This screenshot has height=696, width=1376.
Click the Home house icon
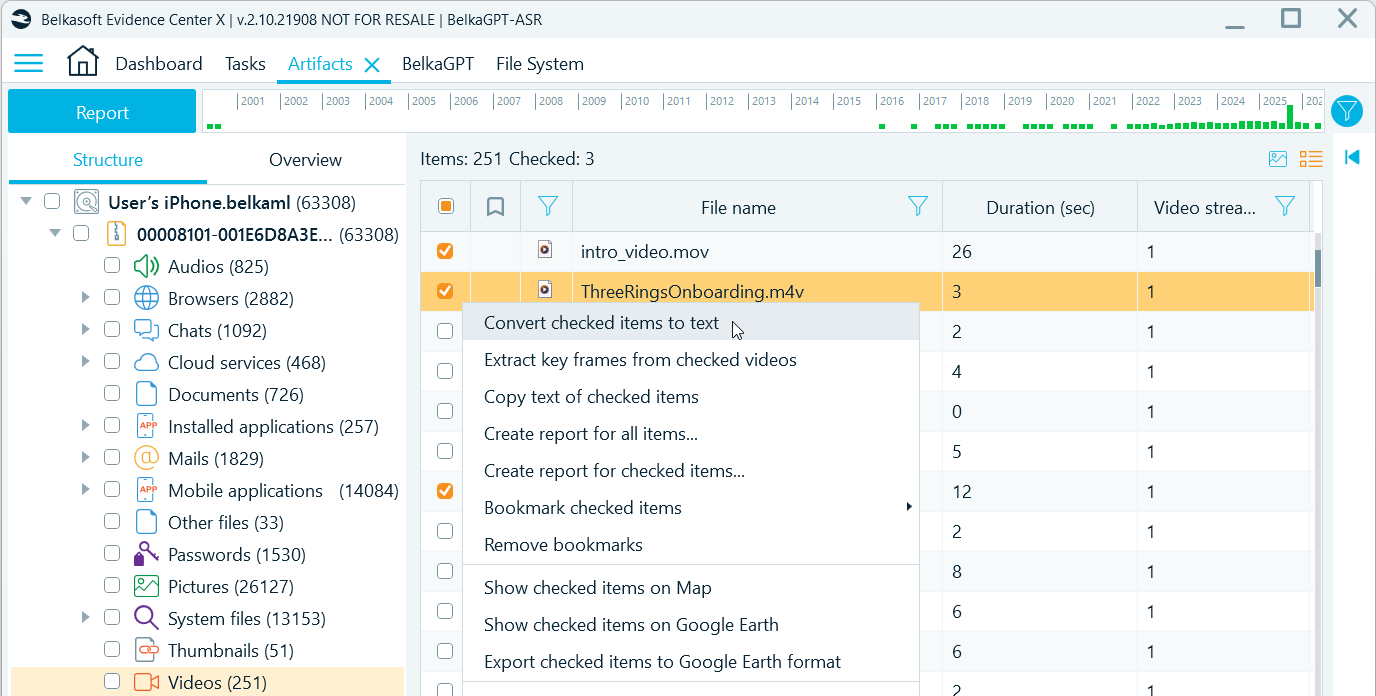[x=83, y=62]
